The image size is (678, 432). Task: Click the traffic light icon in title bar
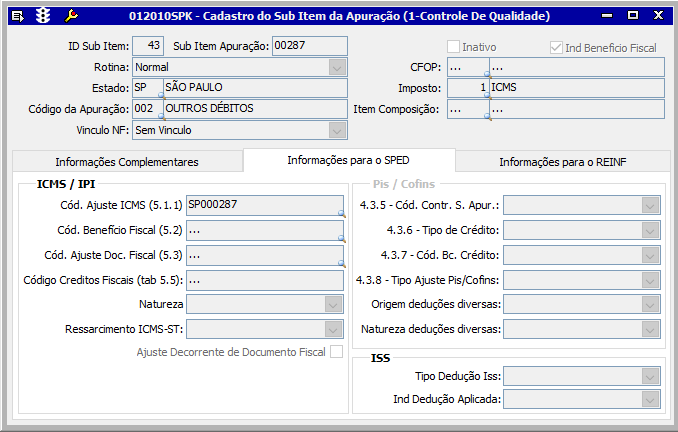[x=43, y=16]
